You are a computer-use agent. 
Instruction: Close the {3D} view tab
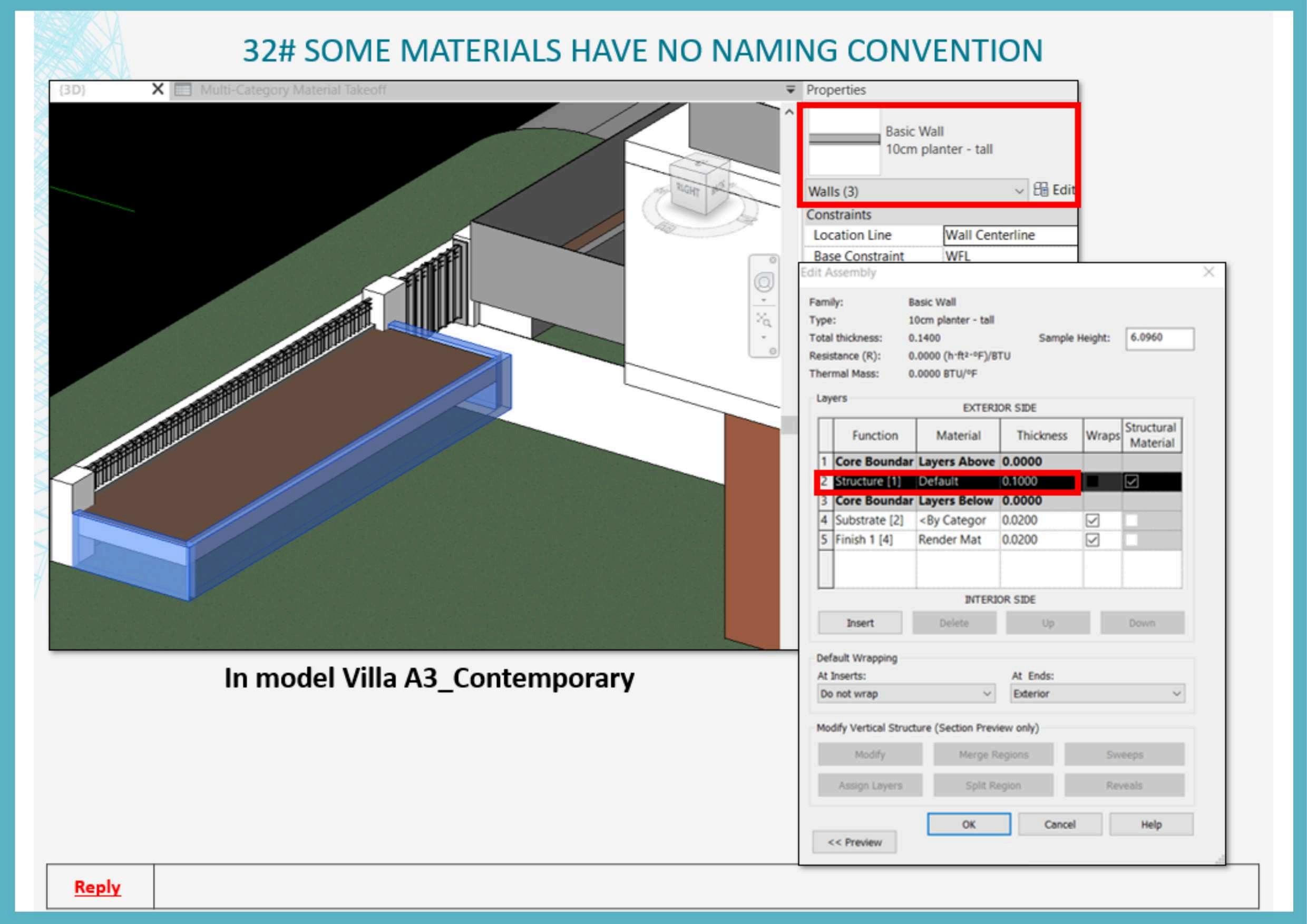pos(158,90)
